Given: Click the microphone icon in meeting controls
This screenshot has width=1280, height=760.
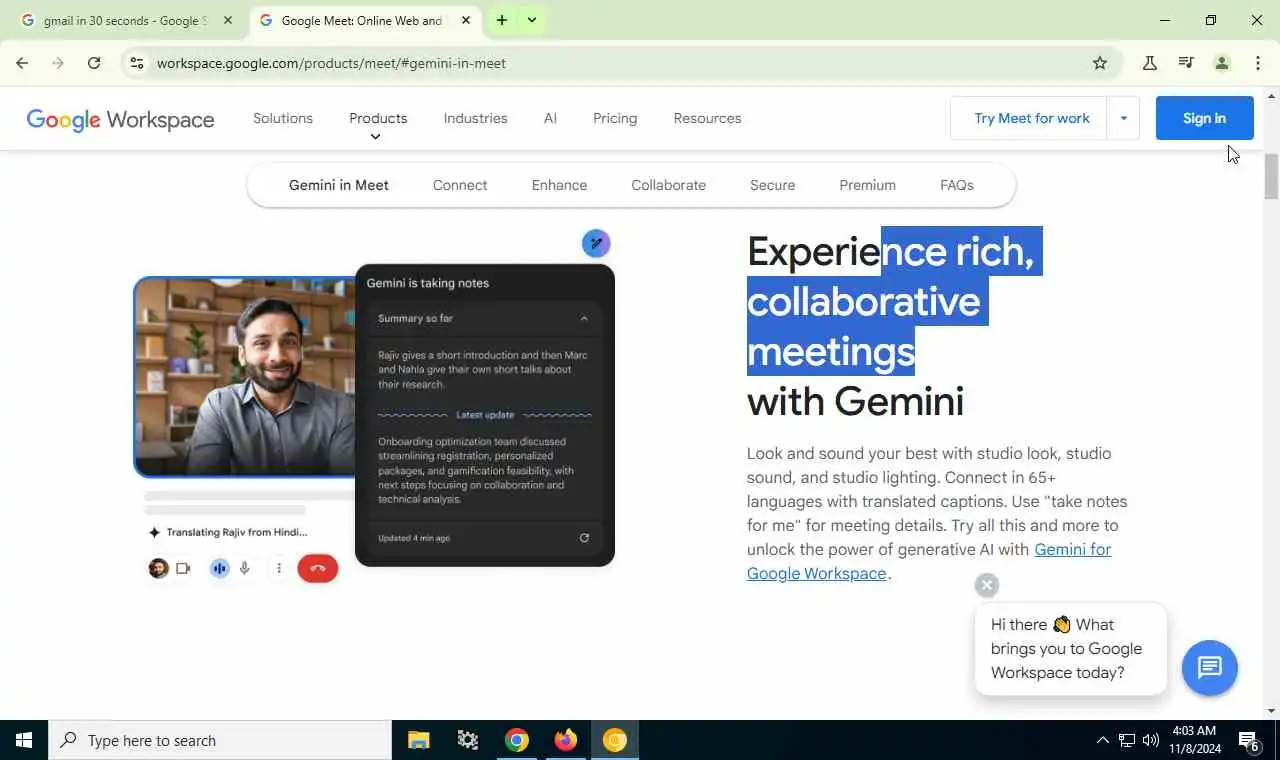Looking at the screenshot, I should coord(244,568).
